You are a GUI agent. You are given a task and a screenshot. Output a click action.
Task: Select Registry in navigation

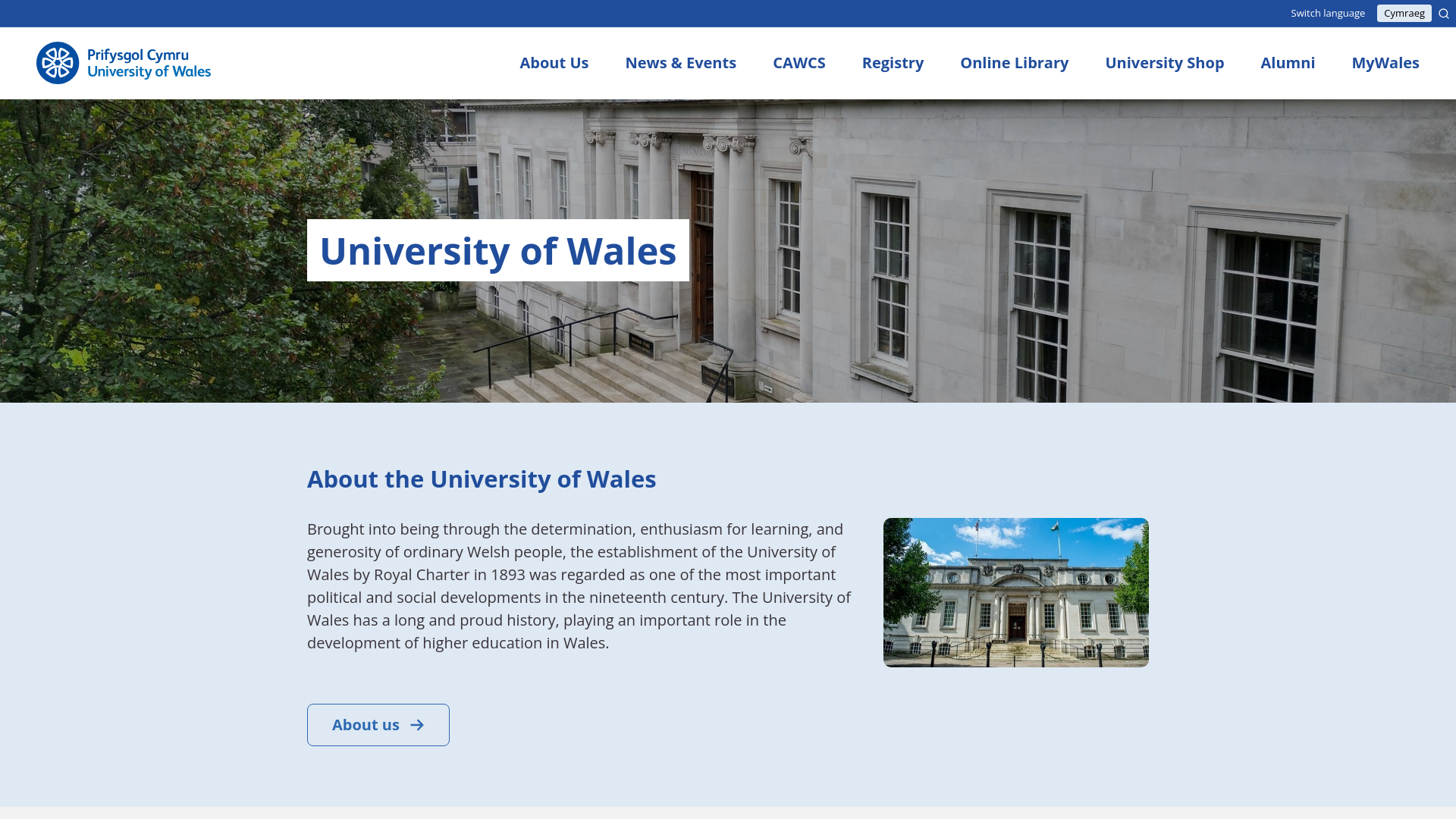[893, 63]
